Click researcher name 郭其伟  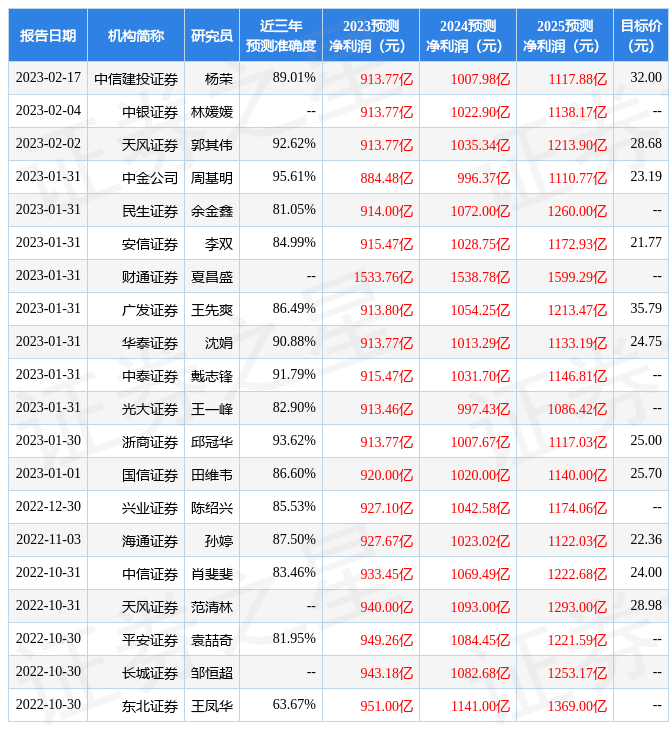[x=212, y=145]
